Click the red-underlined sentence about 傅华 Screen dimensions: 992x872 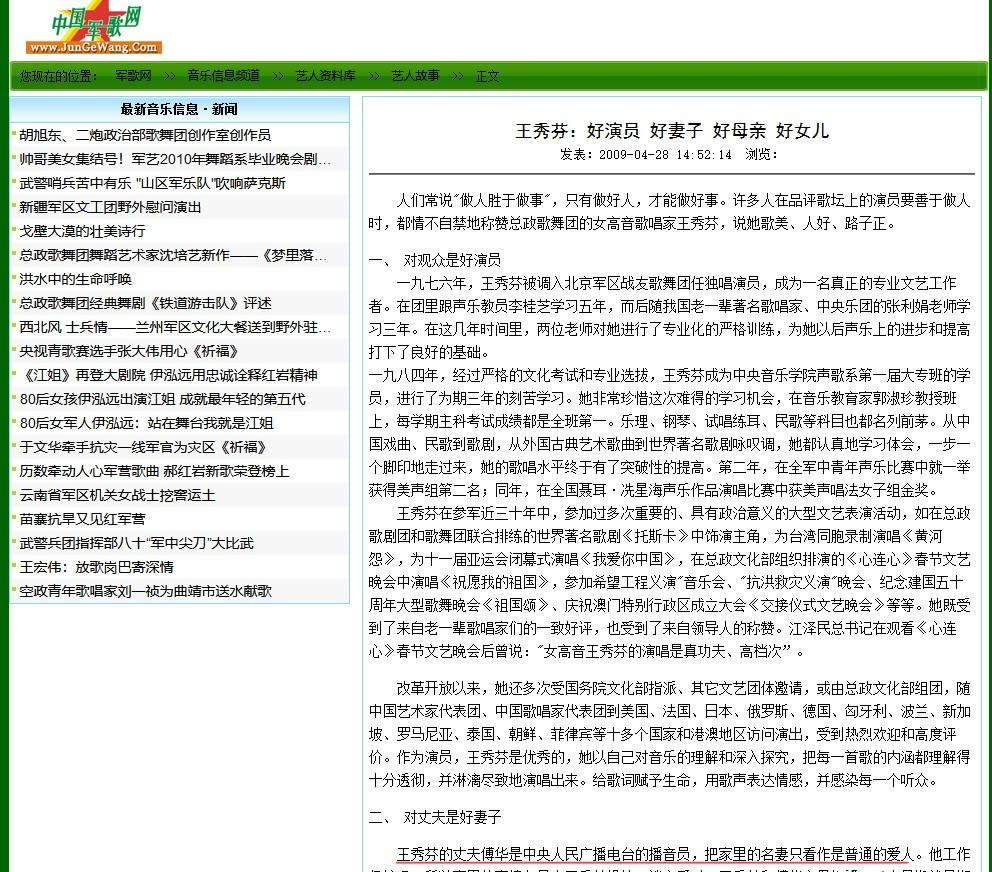pos(655,854)
